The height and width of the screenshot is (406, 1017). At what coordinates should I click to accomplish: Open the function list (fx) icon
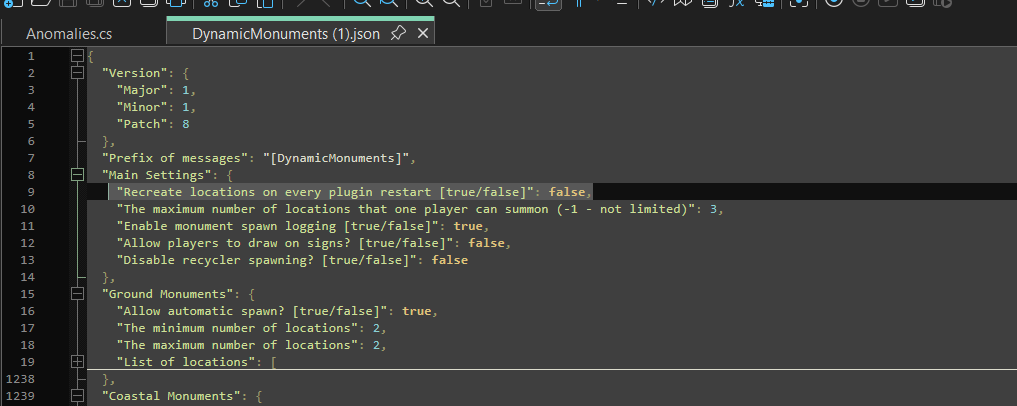point(736,4)
